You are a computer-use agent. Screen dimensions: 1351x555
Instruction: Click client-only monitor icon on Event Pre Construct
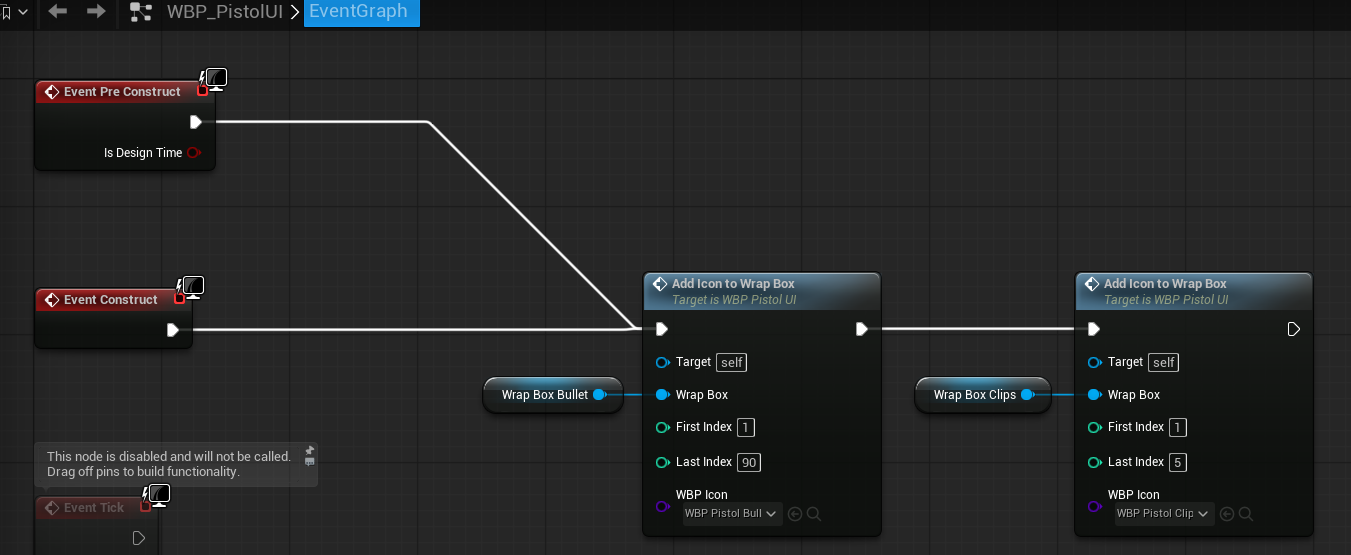[216, 79]
